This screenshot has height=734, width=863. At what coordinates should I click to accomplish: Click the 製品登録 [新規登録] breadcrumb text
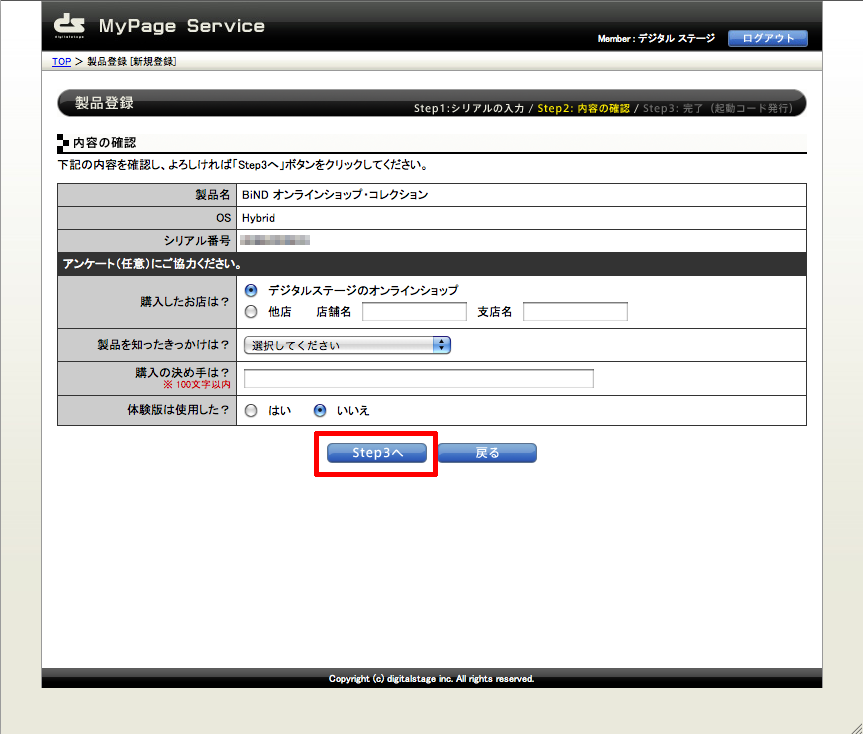point(132,62)
